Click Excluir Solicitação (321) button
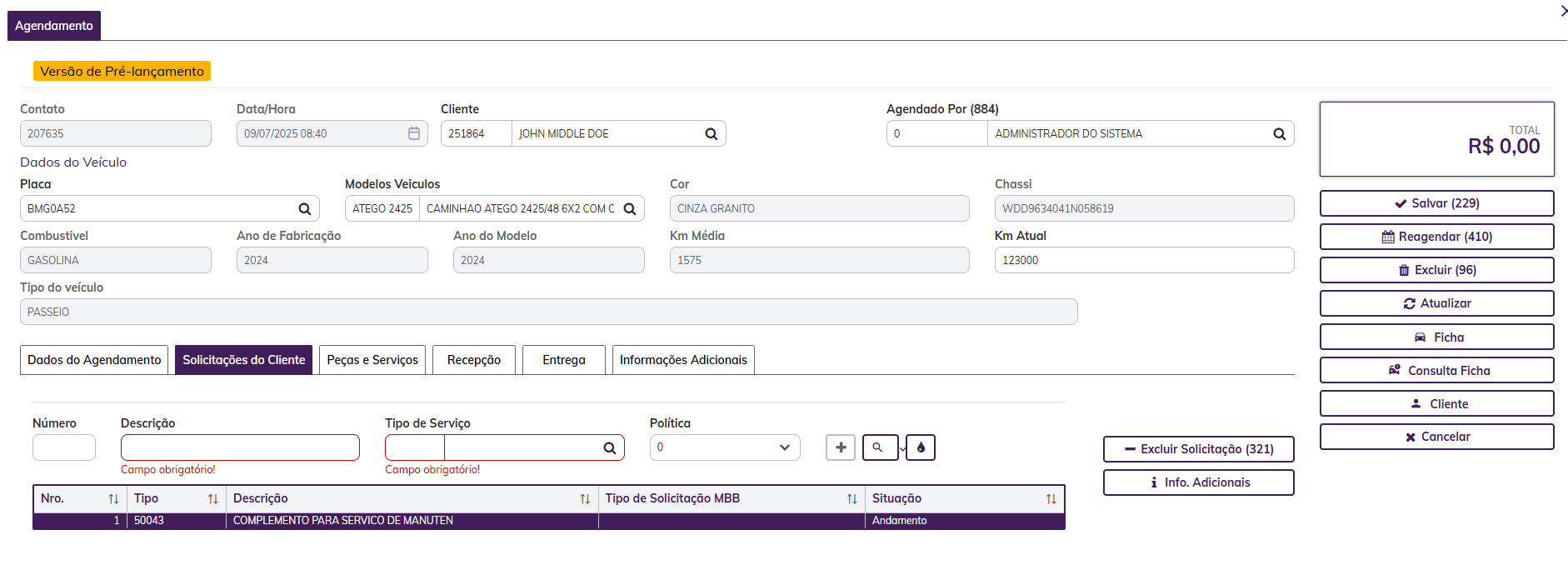Image resolution: width=1568 pixels, height=575 pixels. [1198, 449]
